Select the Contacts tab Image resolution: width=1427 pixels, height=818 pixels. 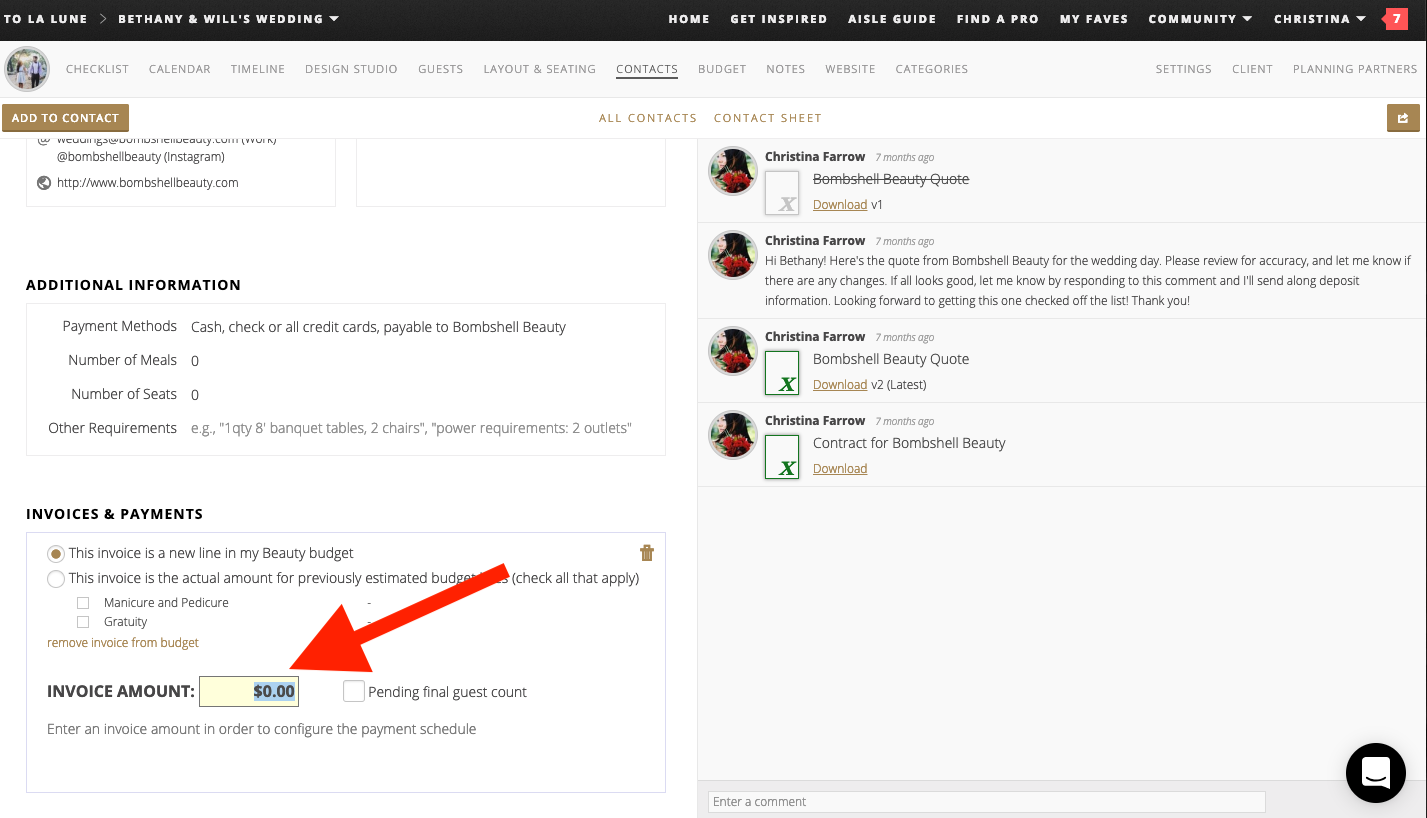click(x=647, y=69)
